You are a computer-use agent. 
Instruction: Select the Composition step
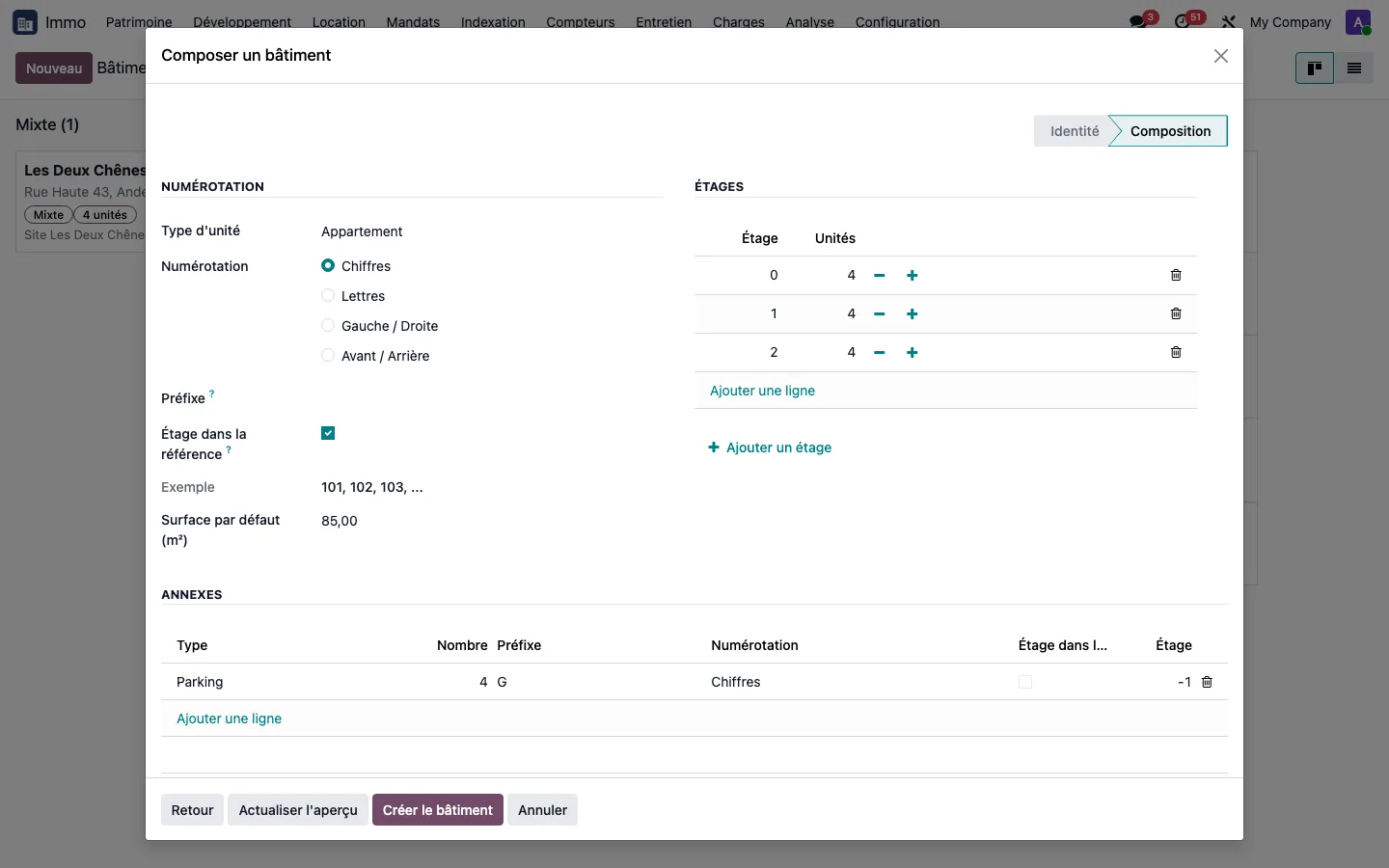pos(1169,131)
